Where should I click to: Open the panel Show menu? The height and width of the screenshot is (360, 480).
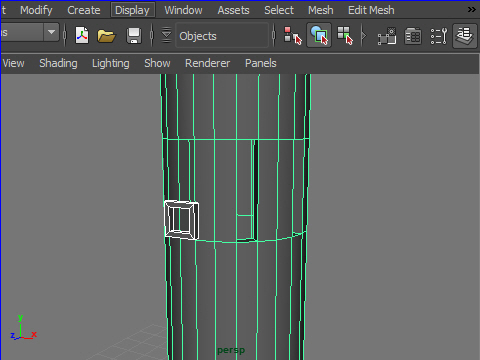(x=157, y=63)
